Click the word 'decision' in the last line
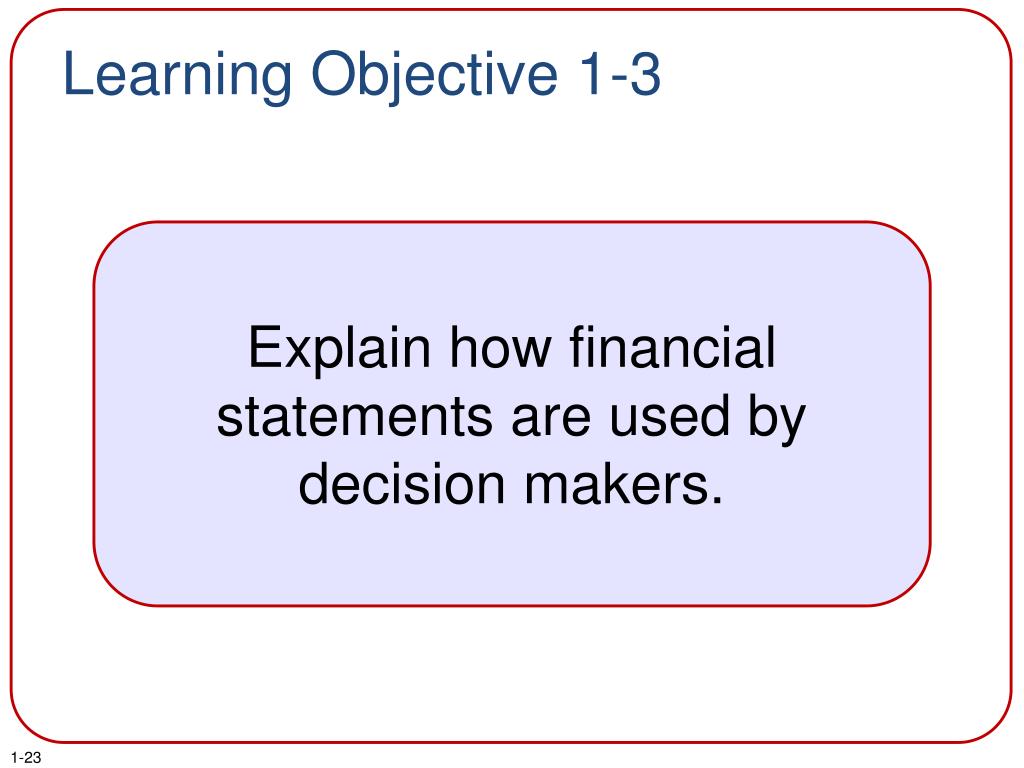This screenshot has height=768, width=1024. click(402, 484)
